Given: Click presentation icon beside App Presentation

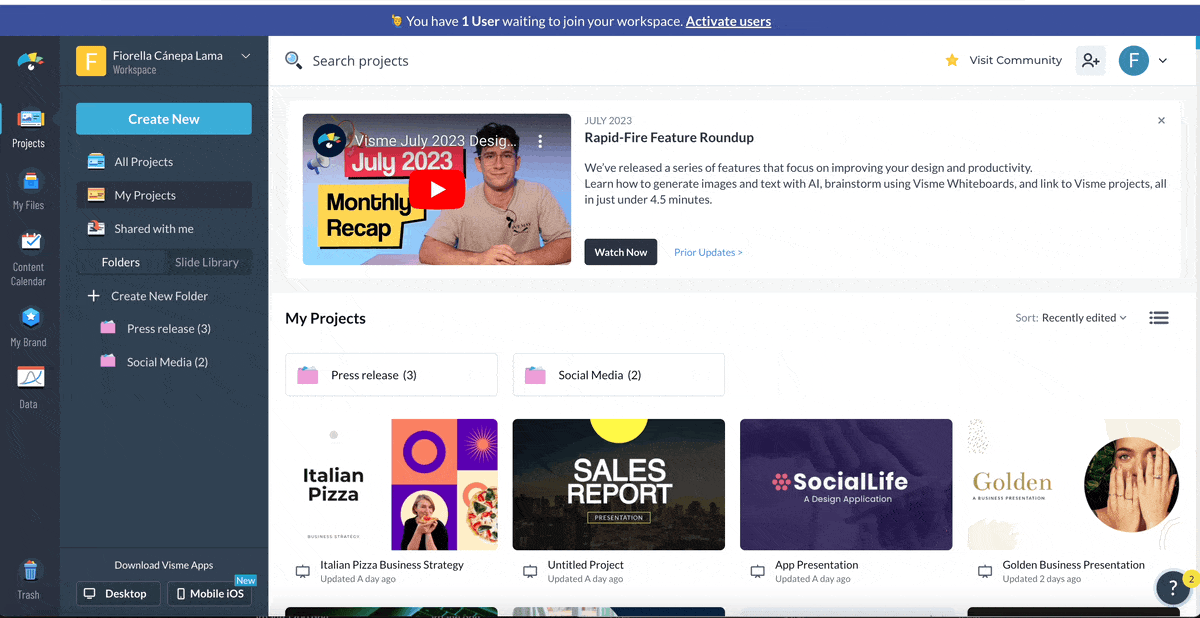Looking at the screenshot, I should [x=758, y=572].
